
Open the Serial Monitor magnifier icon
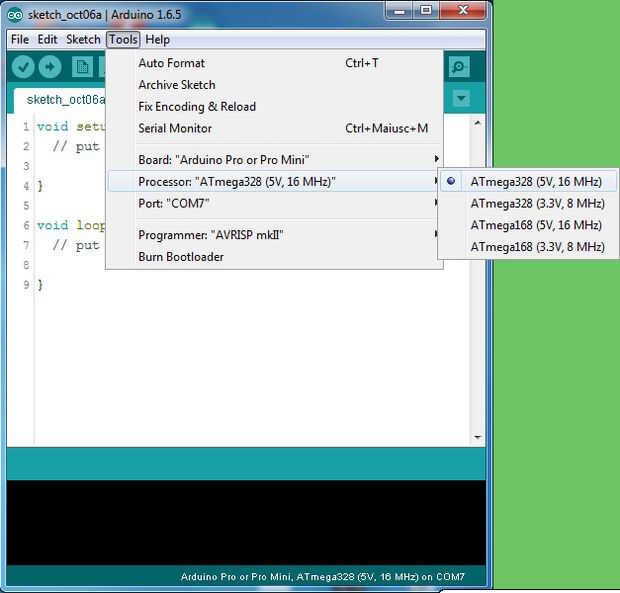(x=459, y=67)
